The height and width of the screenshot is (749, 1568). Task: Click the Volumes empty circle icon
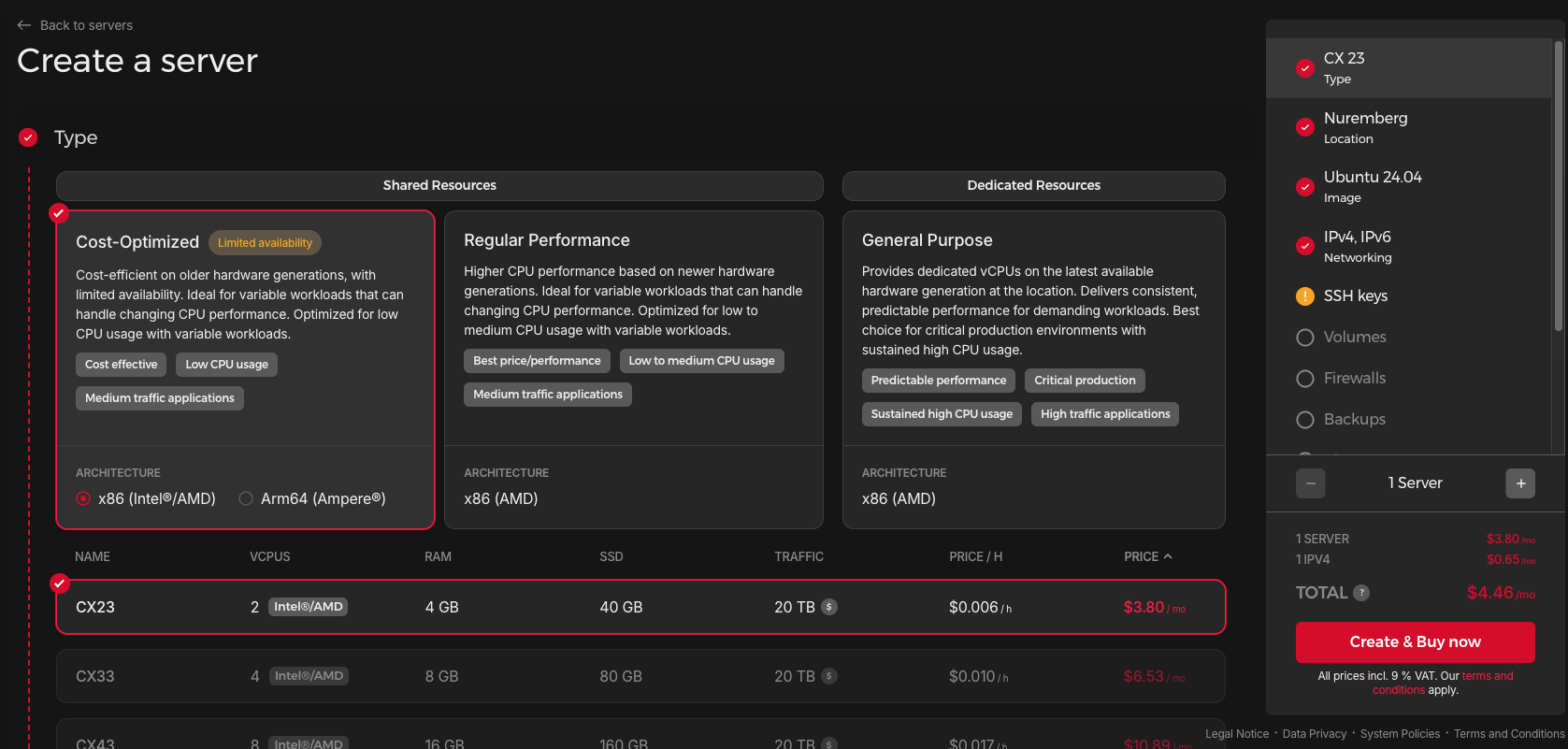tap(1305, 338)
